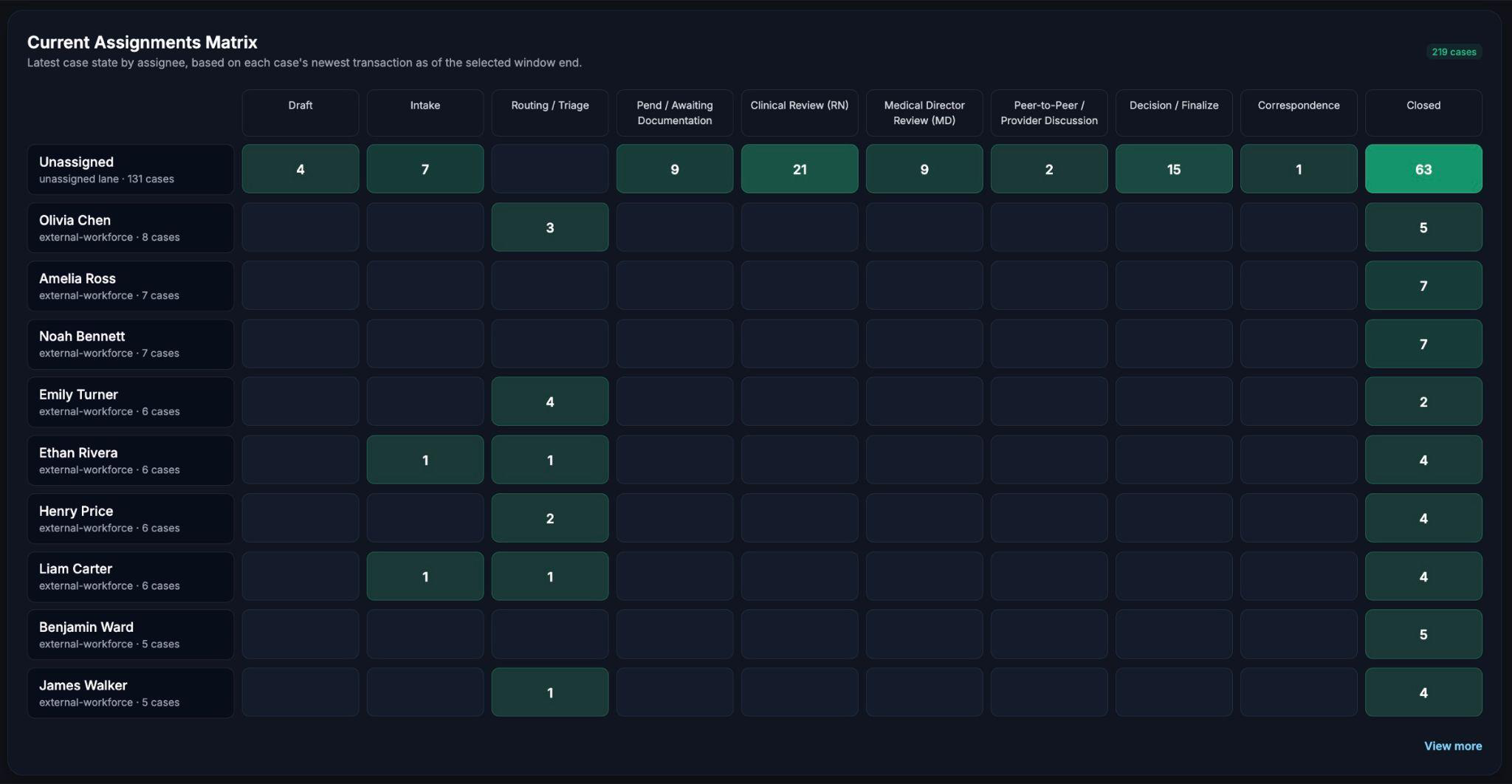1512x784 pixels.
Task: Click Liam Carter Routing / Triage cell 1
Action: (550, 577)
